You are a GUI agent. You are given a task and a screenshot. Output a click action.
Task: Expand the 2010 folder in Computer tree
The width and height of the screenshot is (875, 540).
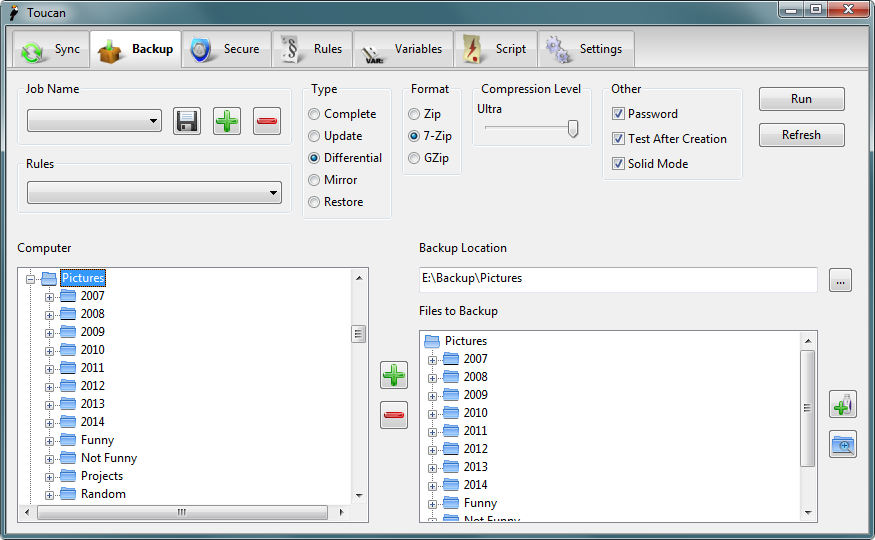tap(49, 350)
